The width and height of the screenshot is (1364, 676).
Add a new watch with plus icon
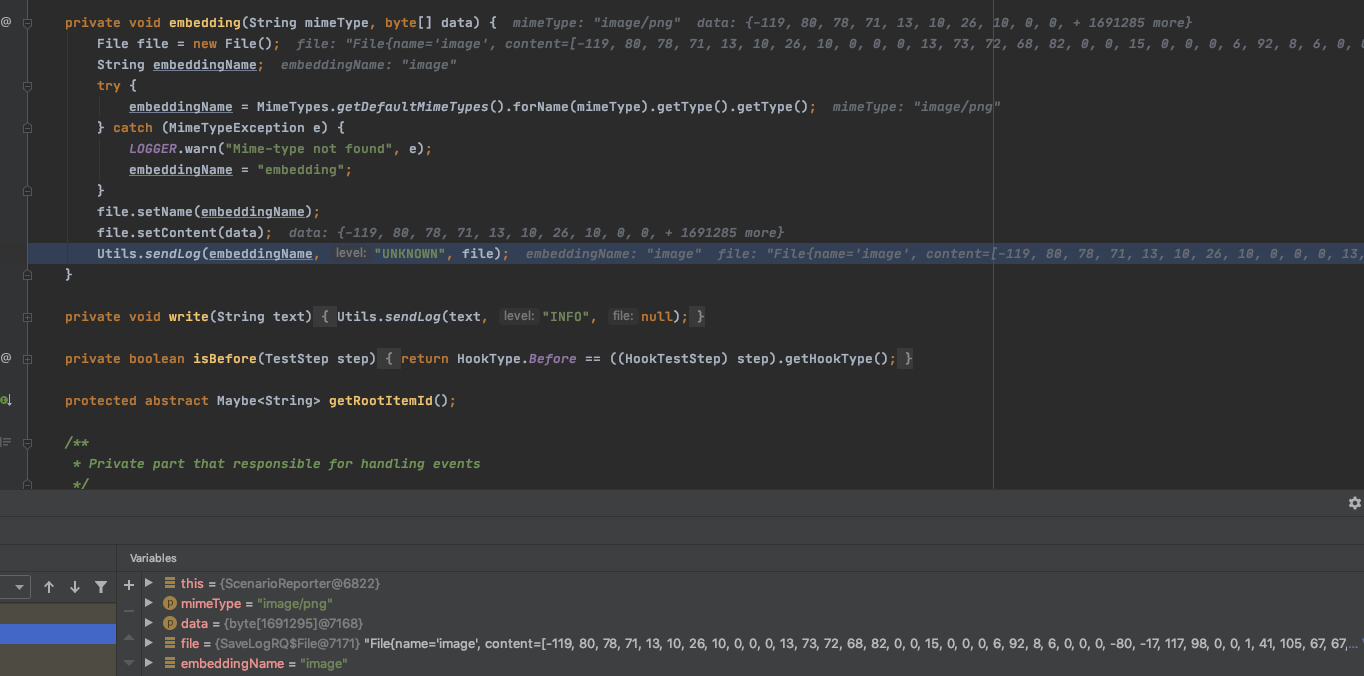coord(128,585)
